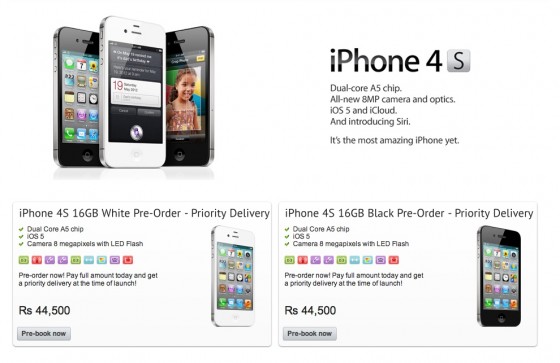The image size is (560, 363).
Task: Click the colorful photo feature icon on white iPhone card
Action: [x=102, y=260]
